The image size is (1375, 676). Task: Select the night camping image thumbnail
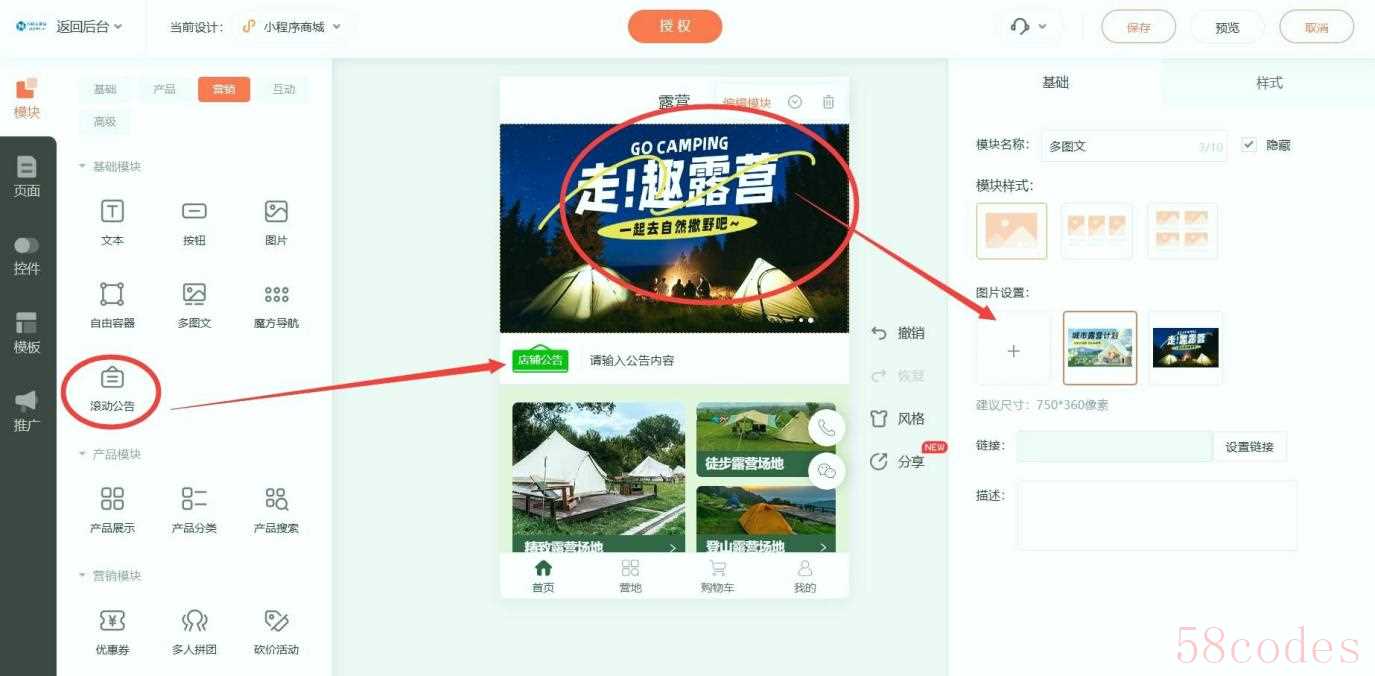1185,348
